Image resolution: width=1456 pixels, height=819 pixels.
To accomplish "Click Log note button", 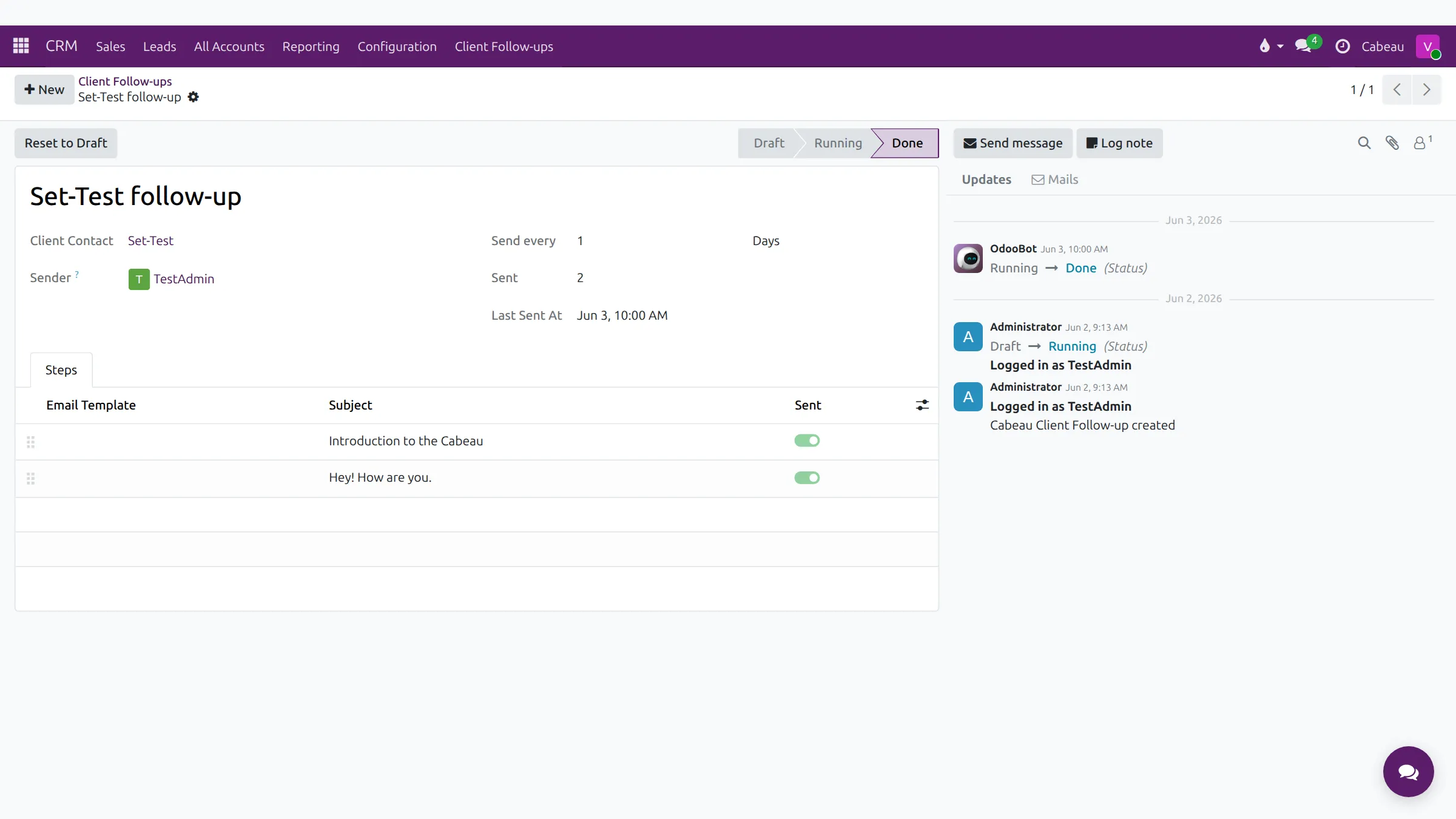I will (x=1119, y=143).
